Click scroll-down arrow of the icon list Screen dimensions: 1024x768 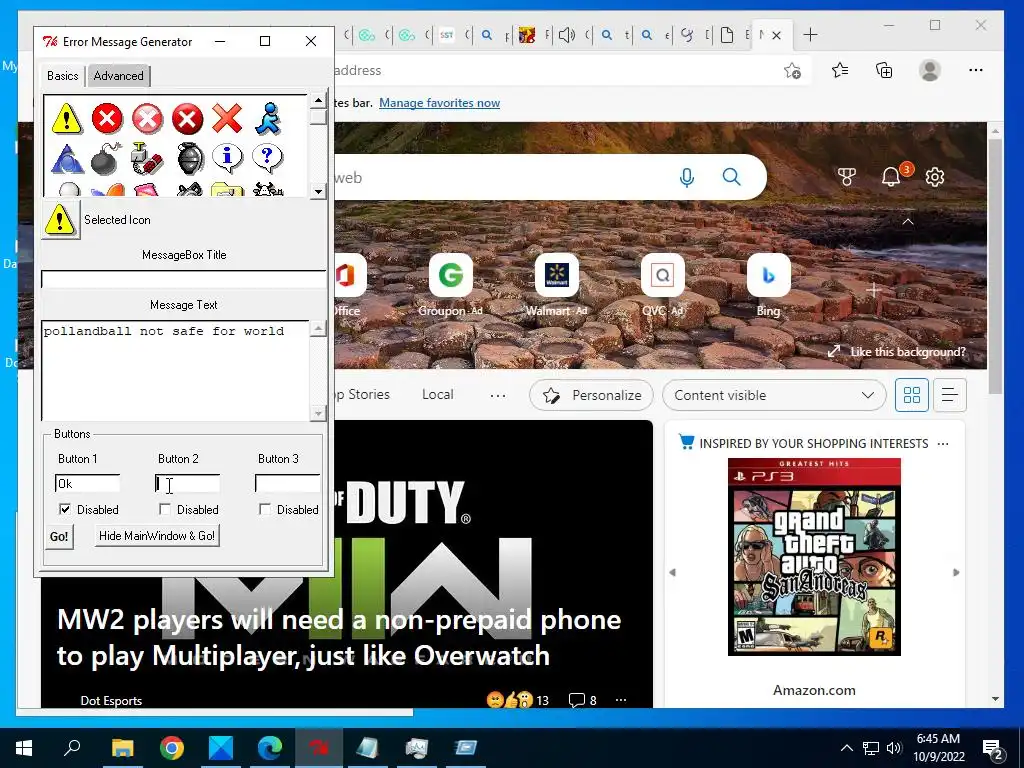point(318,191)
